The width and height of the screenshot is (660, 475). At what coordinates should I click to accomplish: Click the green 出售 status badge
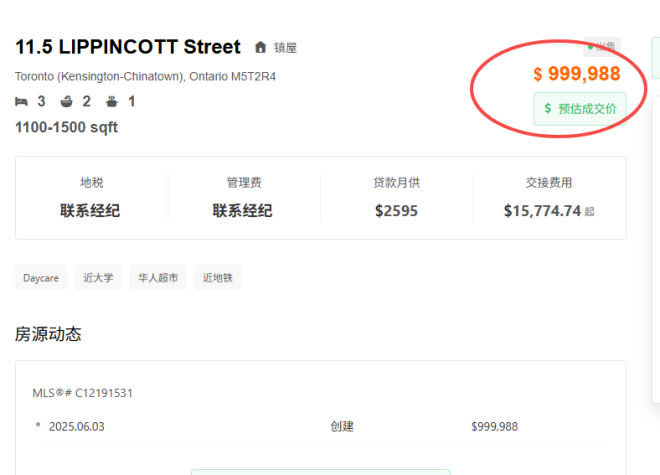tap(602, 47)
